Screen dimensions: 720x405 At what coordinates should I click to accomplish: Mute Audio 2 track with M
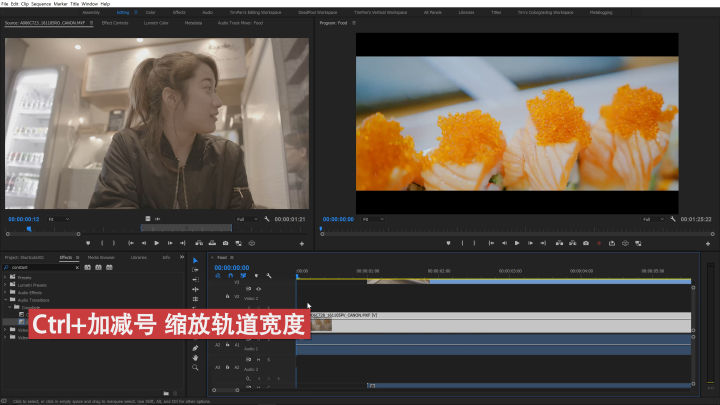point(259,360)
